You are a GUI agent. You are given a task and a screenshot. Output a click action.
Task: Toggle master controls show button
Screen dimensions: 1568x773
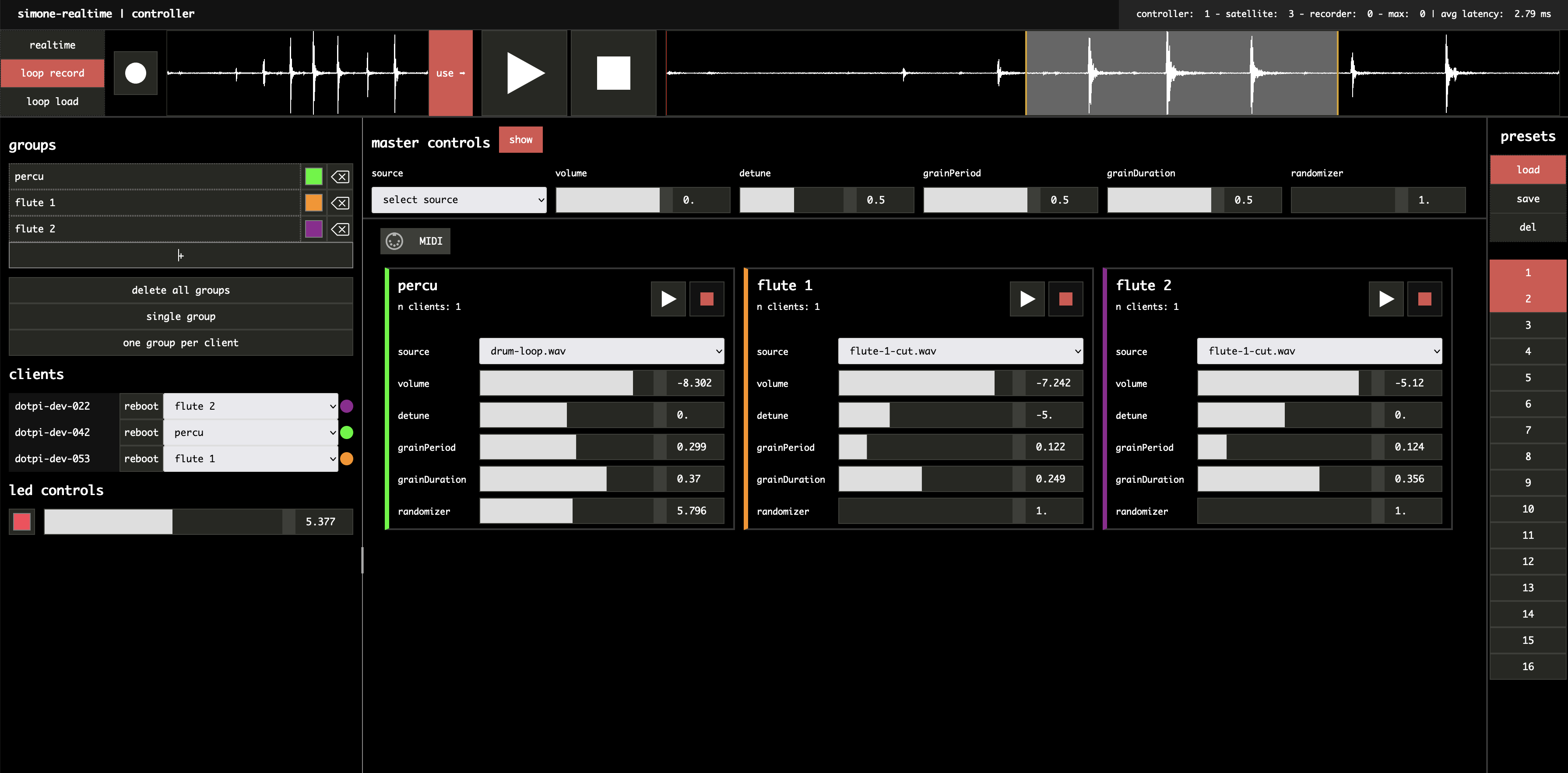coord(520,140)
